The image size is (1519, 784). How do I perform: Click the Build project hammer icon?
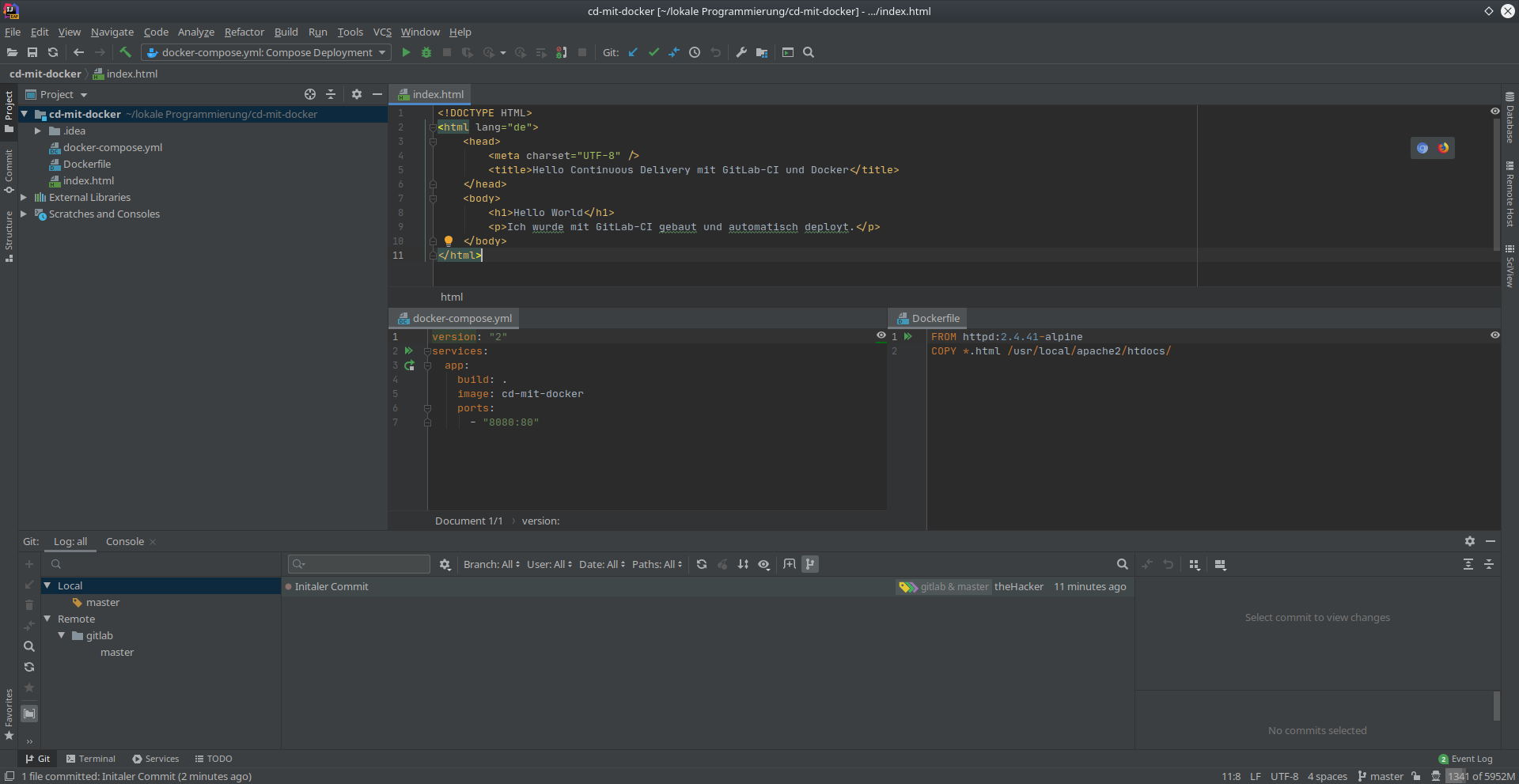point(125,52)
